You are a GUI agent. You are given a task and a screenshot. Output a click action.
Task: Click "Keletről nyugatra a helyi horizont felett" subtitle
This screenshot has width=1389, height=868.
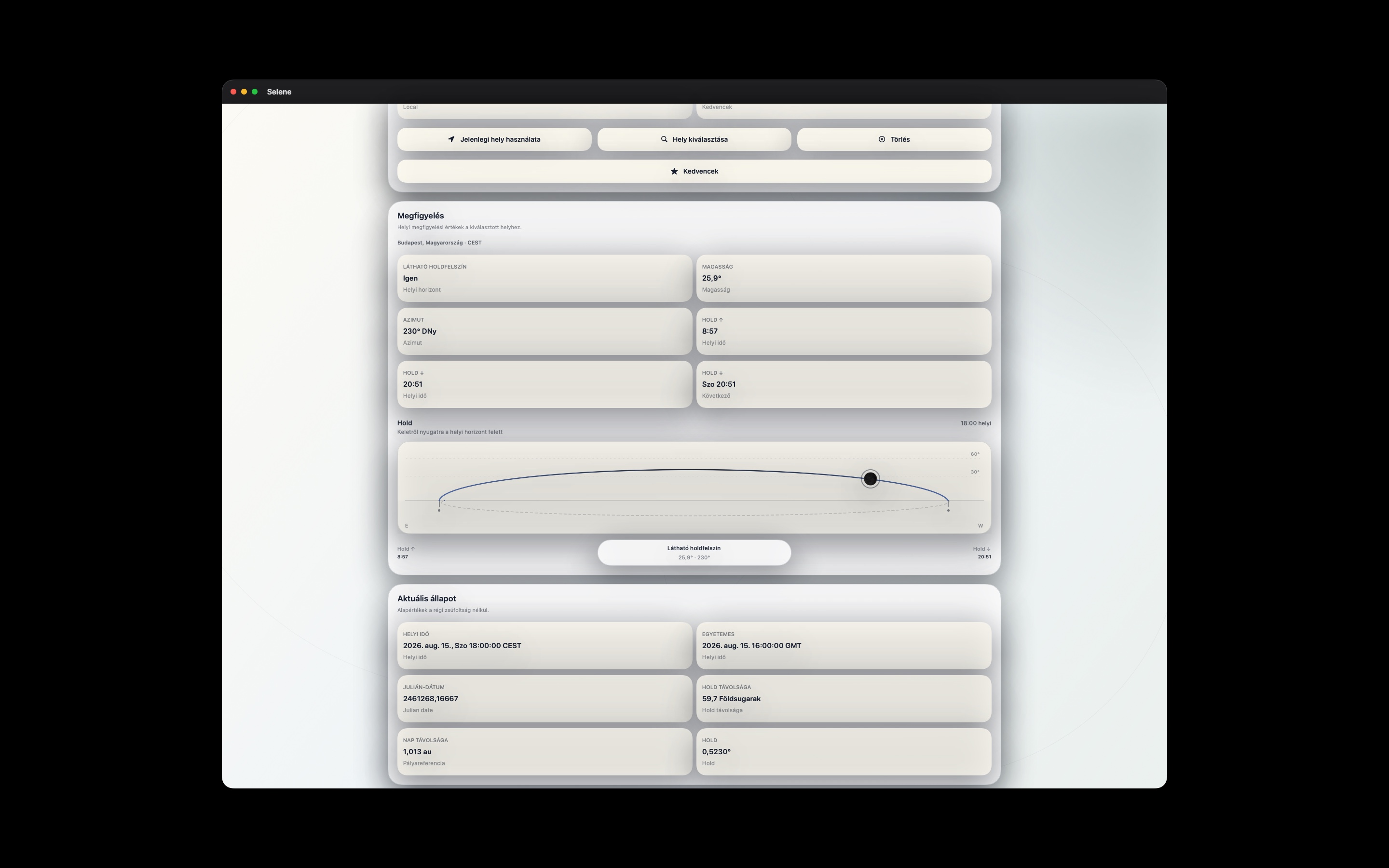pos(450,432)
